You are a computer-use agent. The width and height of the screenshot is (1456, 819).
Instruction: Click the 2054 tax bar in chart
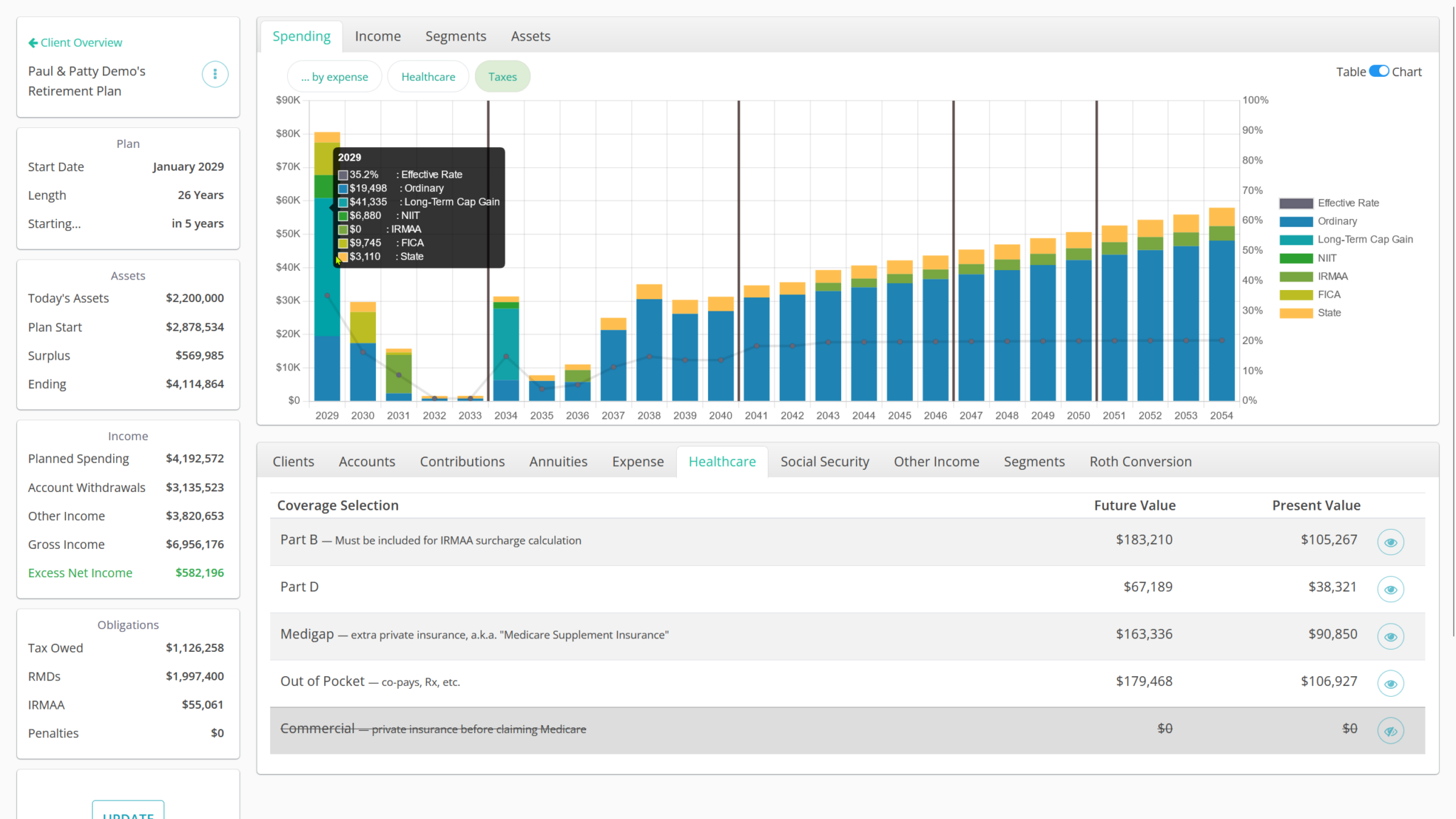1221,320
